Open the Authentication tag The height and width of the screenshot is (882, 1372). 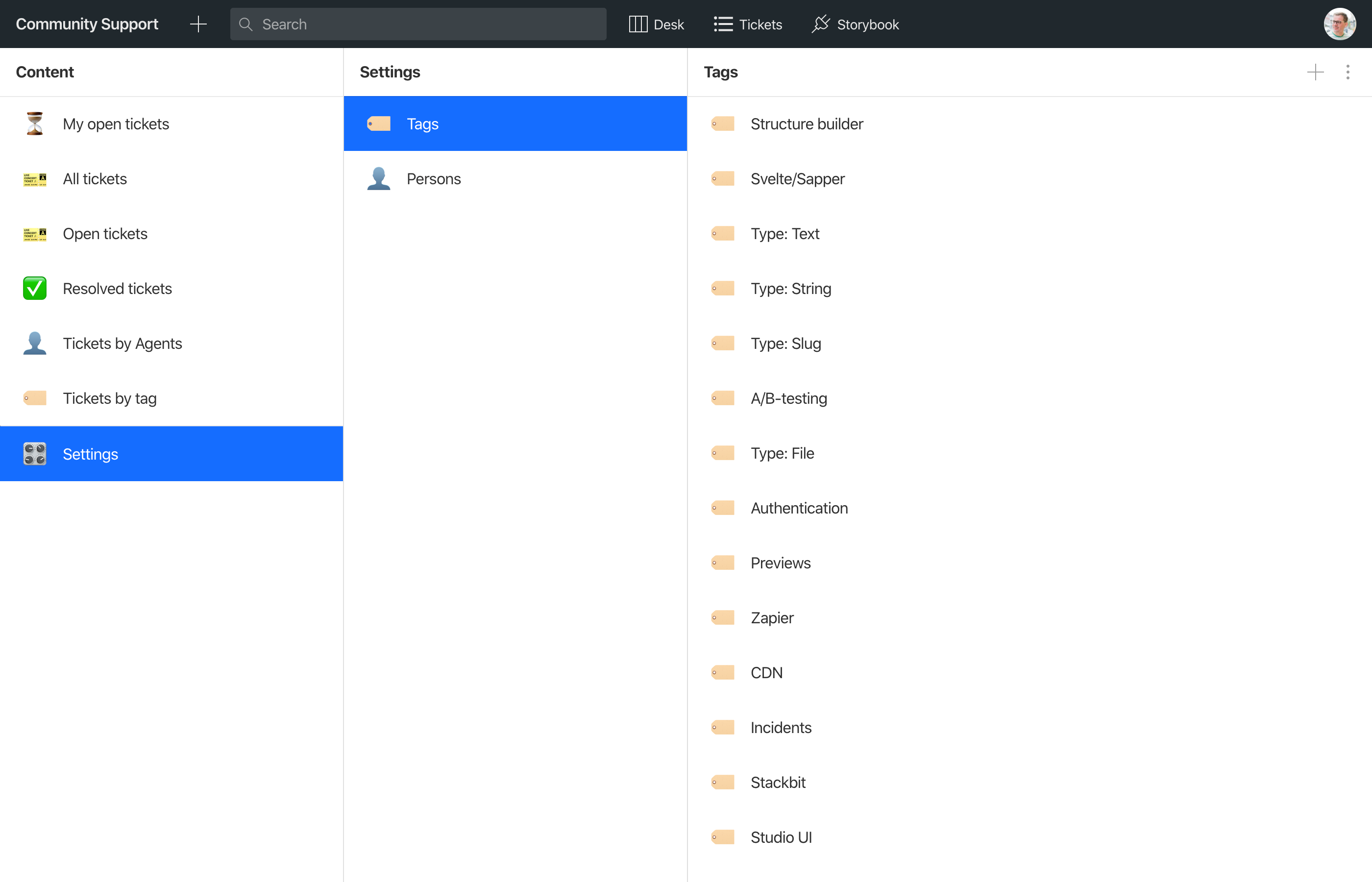point(799,508)
